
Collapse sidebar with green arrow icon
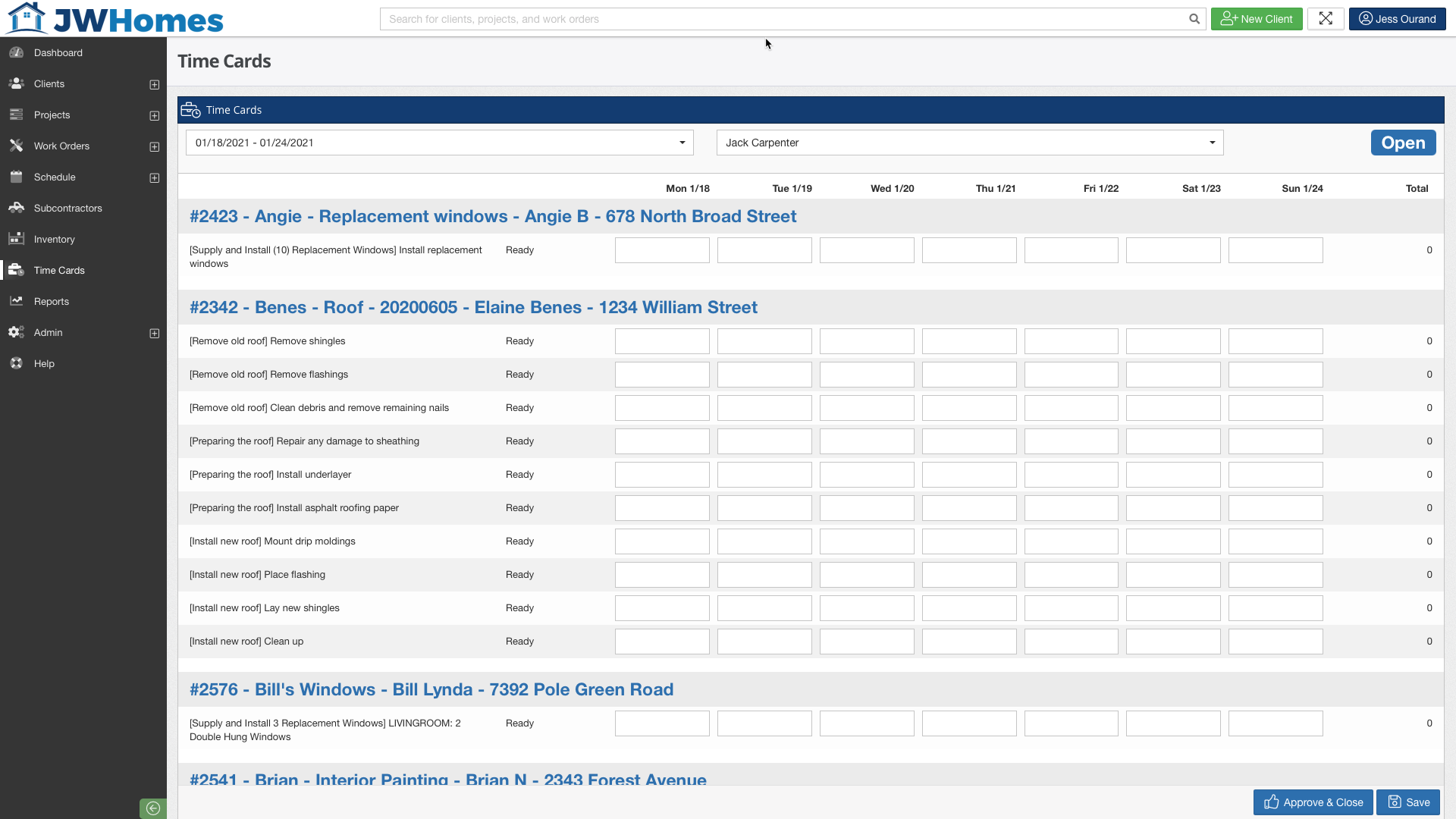tap(152, 808)
